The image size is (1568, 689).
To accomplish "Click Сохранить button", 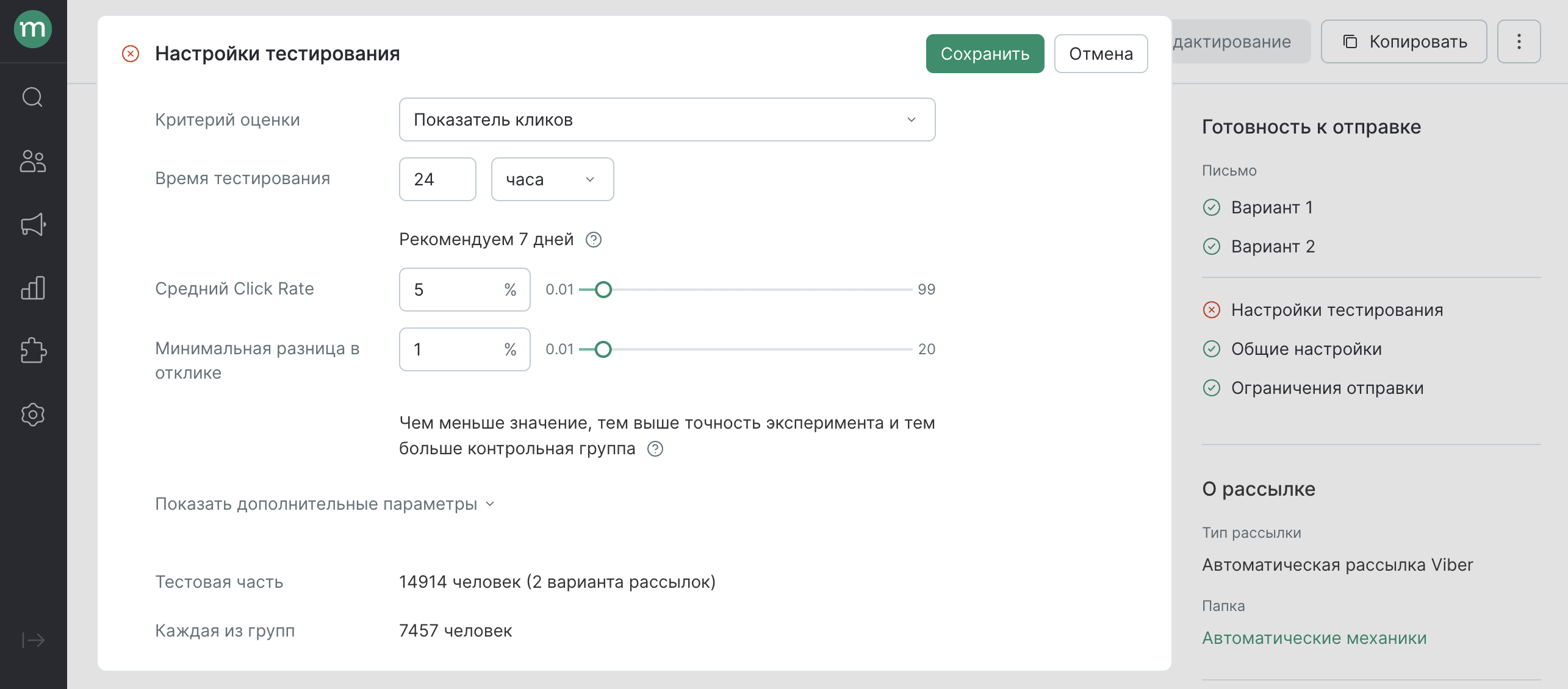I will point(985,54).
